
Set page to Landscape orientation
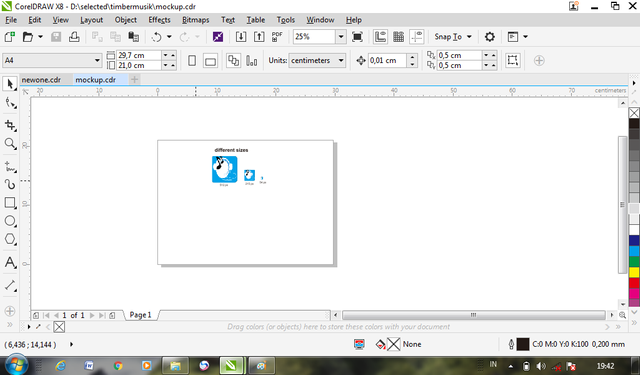(x=210, y=61)
